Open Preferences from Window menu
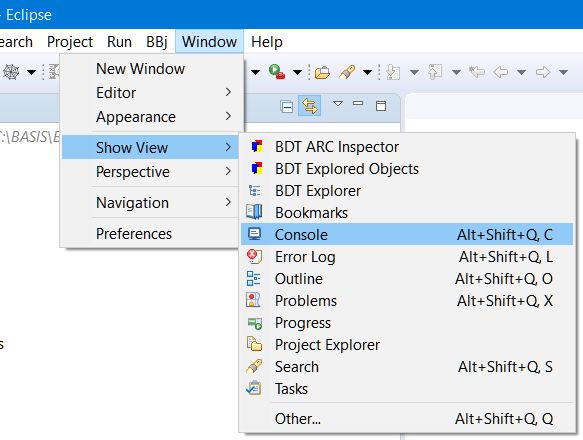 coord(150,234)
